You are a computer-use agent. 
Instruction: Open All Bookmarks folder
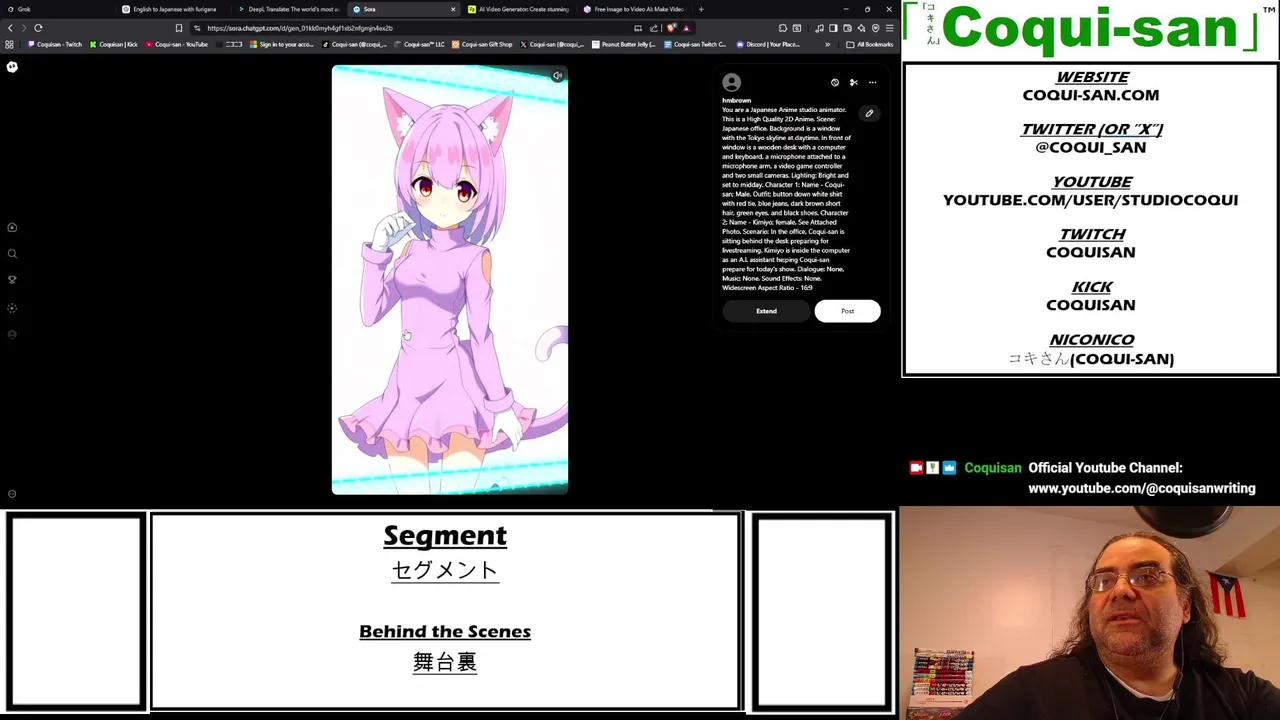pos(870,44)
